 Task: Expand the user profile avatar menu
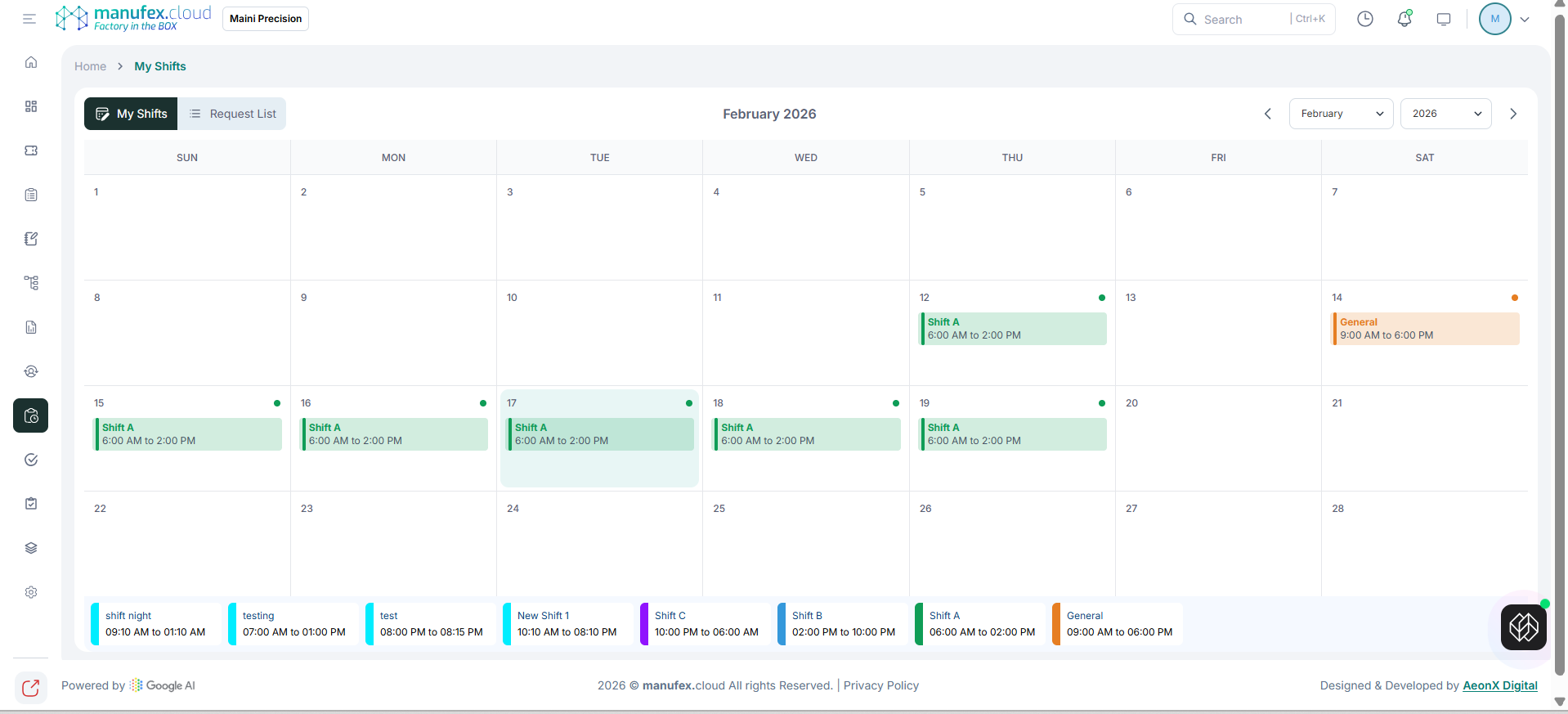(x=1504, y=19)
